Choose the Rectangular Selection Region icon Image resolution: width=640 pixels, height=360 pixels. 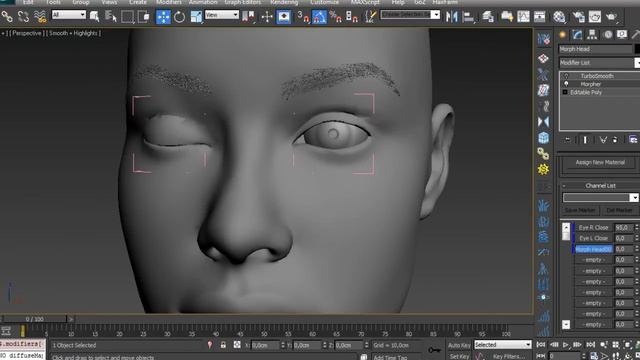pos(127,17)
